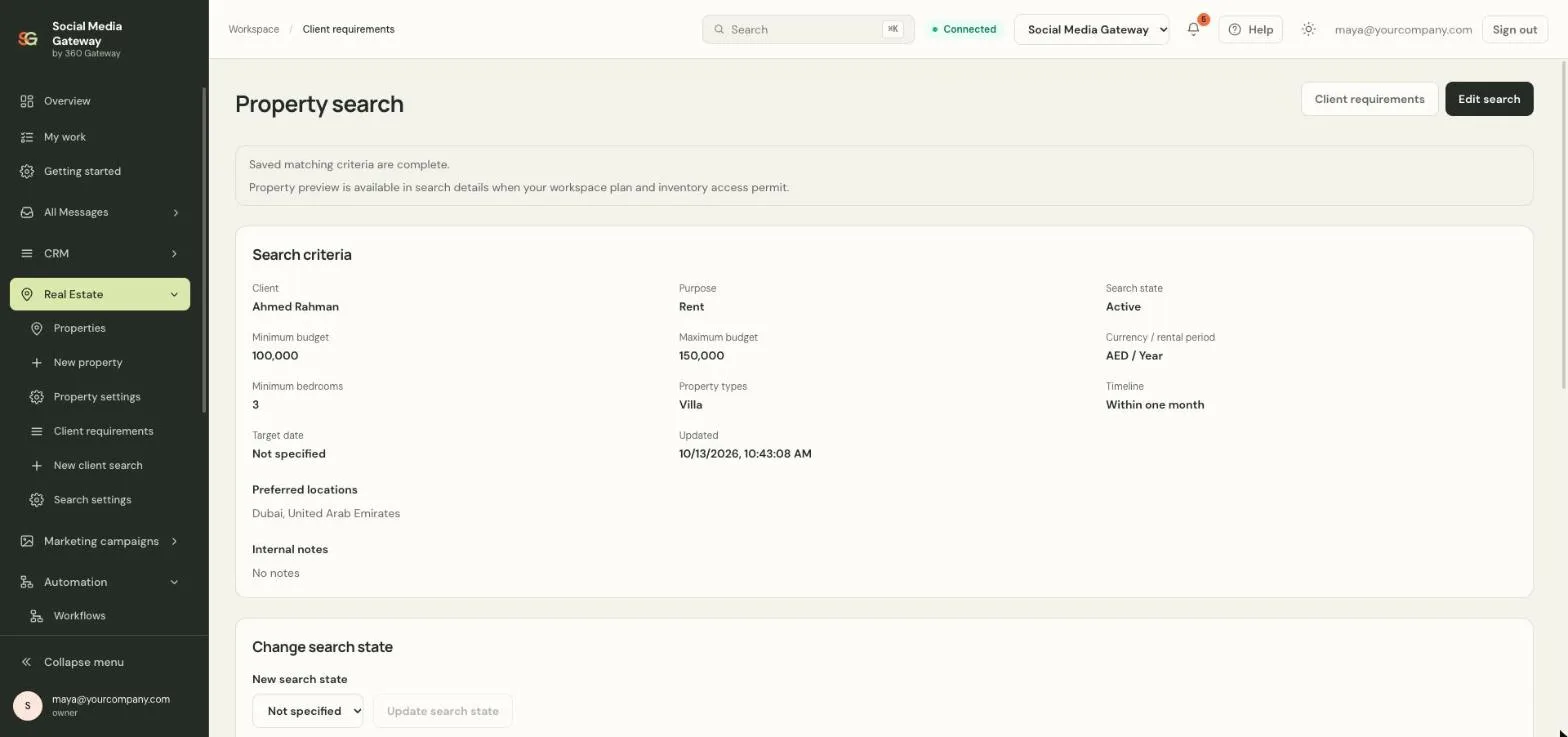The width and height of the screenshot is (1568, 737).
Task: Click the Real Estate location pin icon
Action: click(27, 294)
